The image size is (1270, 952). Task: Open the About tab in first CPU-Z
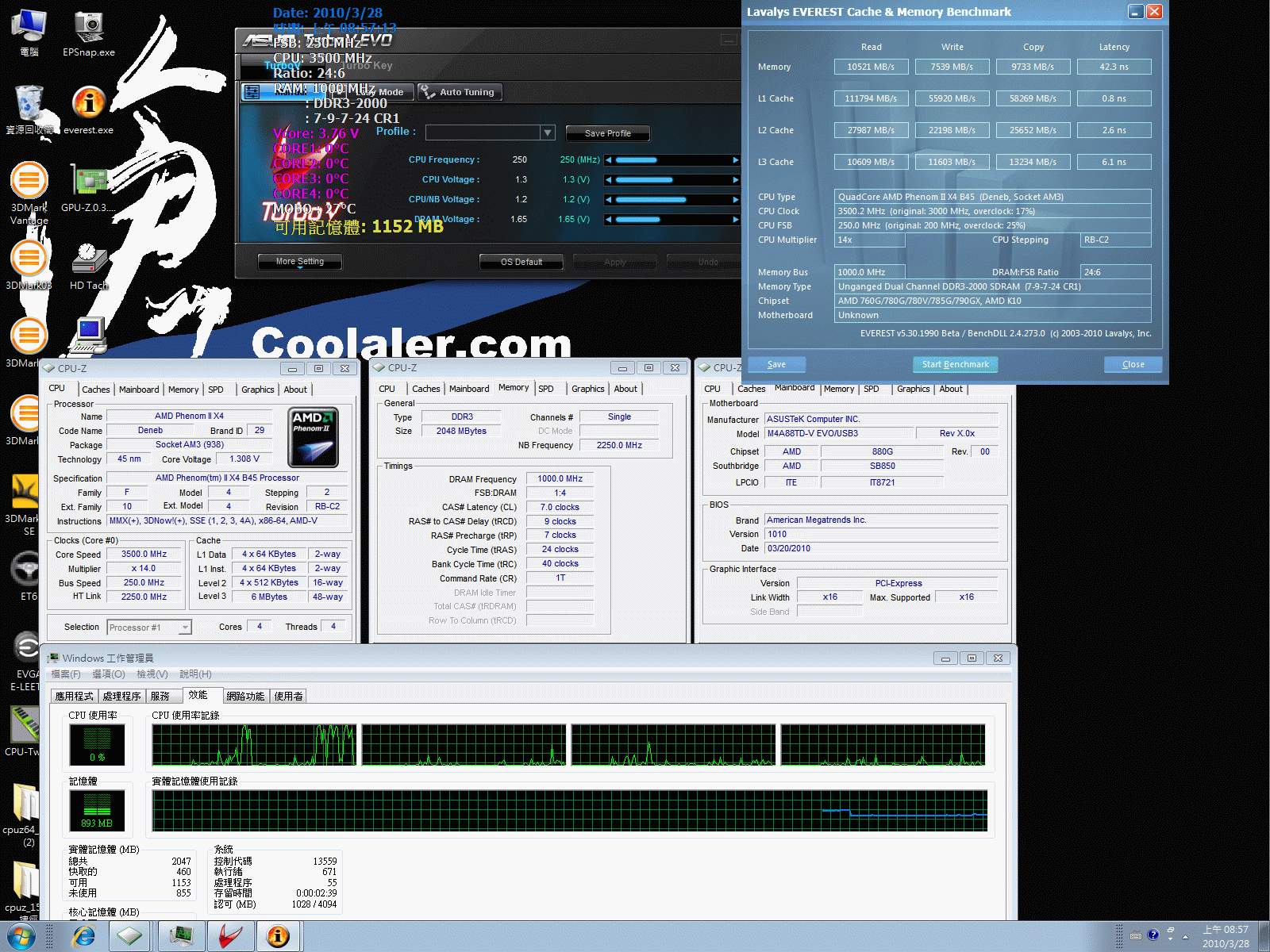point(295,390)
